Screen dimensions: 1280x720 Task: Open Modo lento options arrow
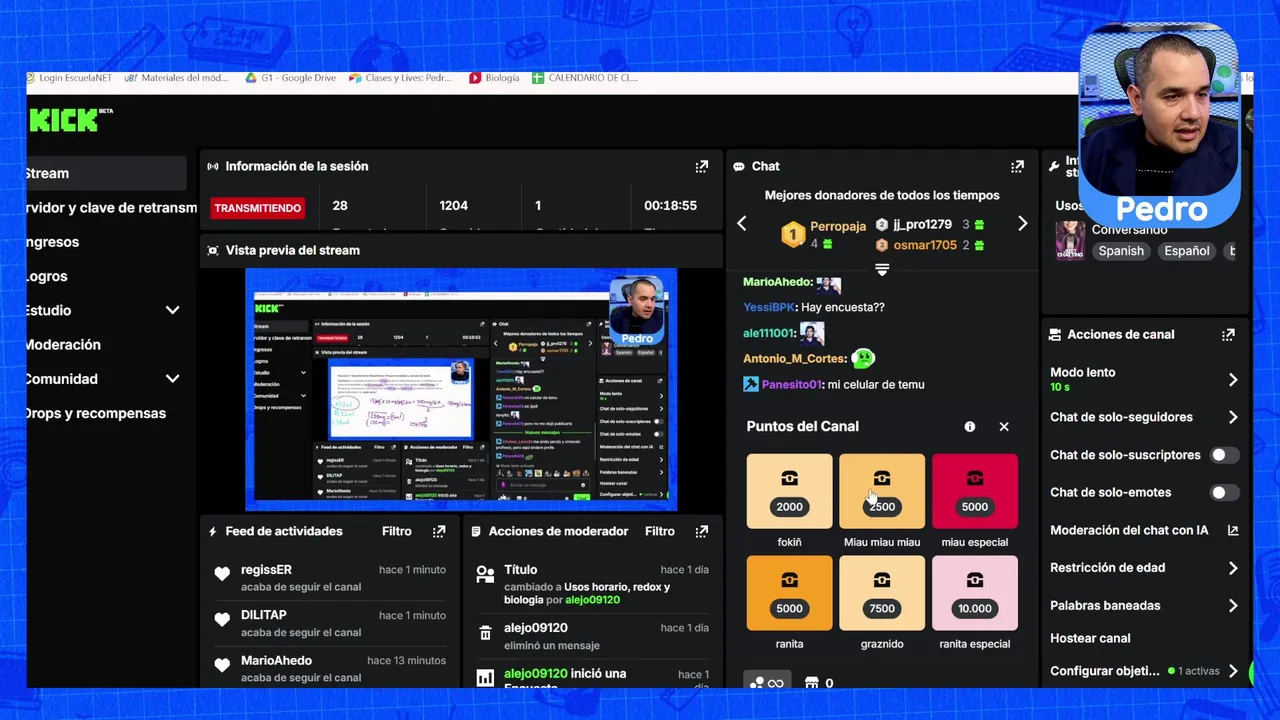tap(1232, 380)
